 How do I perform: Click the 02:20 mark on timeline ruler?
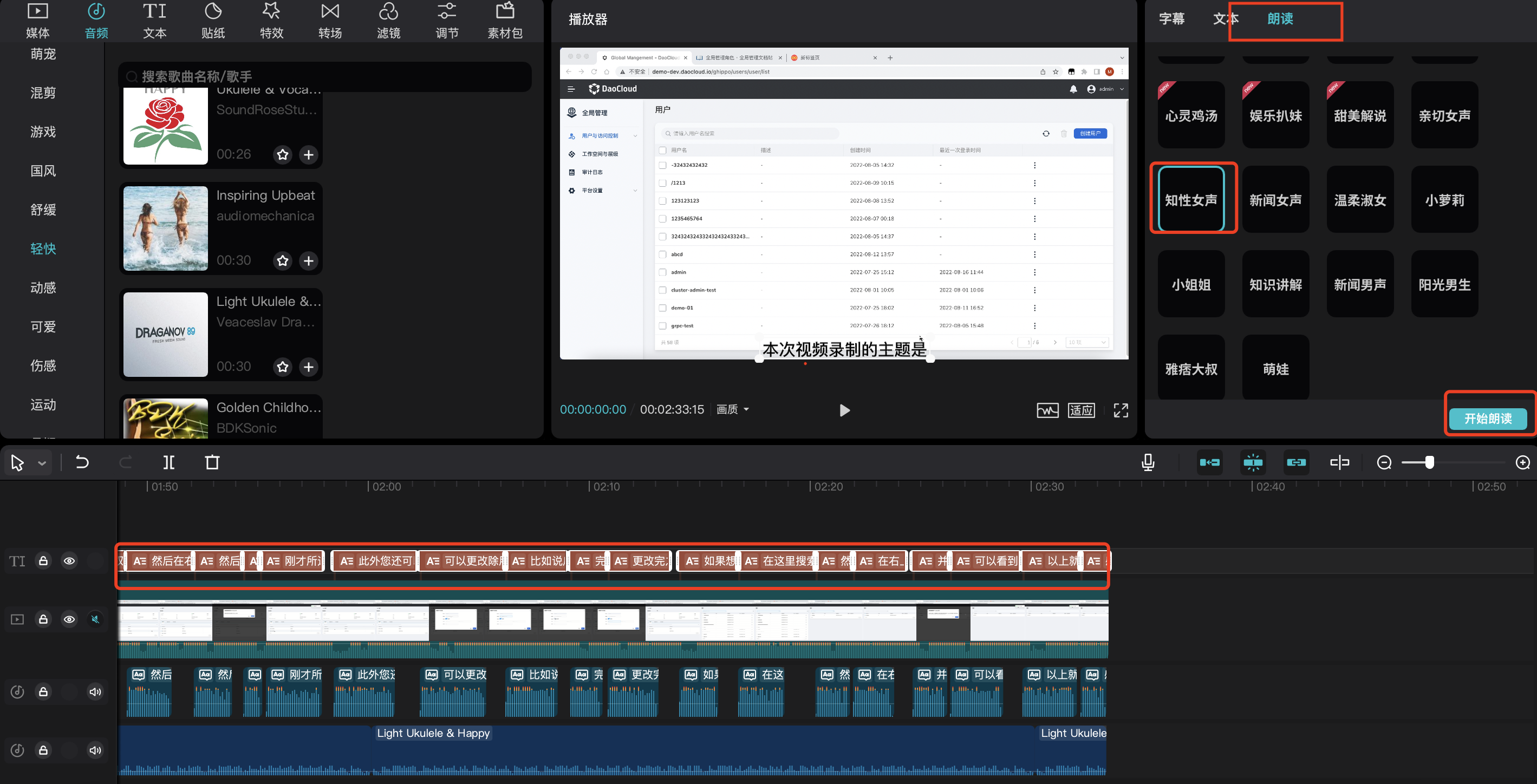click(x=828, y=486)
